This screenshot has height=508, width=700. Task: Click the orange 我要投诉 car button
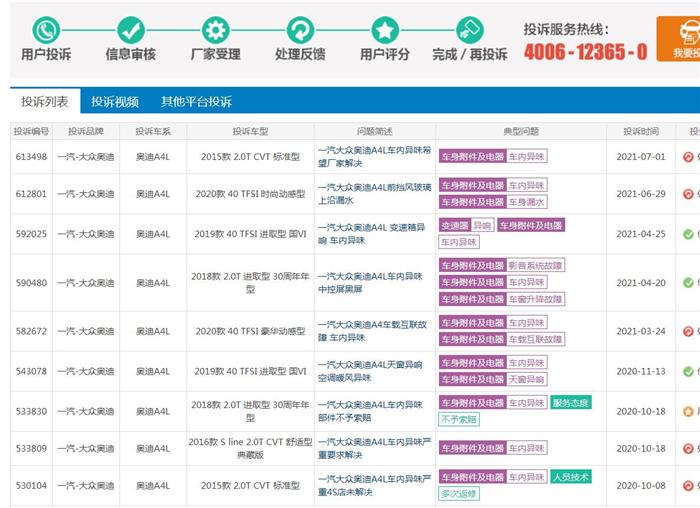click(x=678, y=39)
